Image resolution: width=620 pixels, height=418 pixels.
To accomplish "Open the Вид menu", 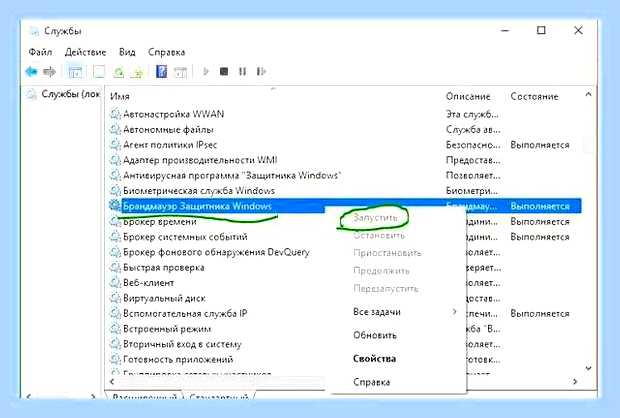I will [127, 52].
